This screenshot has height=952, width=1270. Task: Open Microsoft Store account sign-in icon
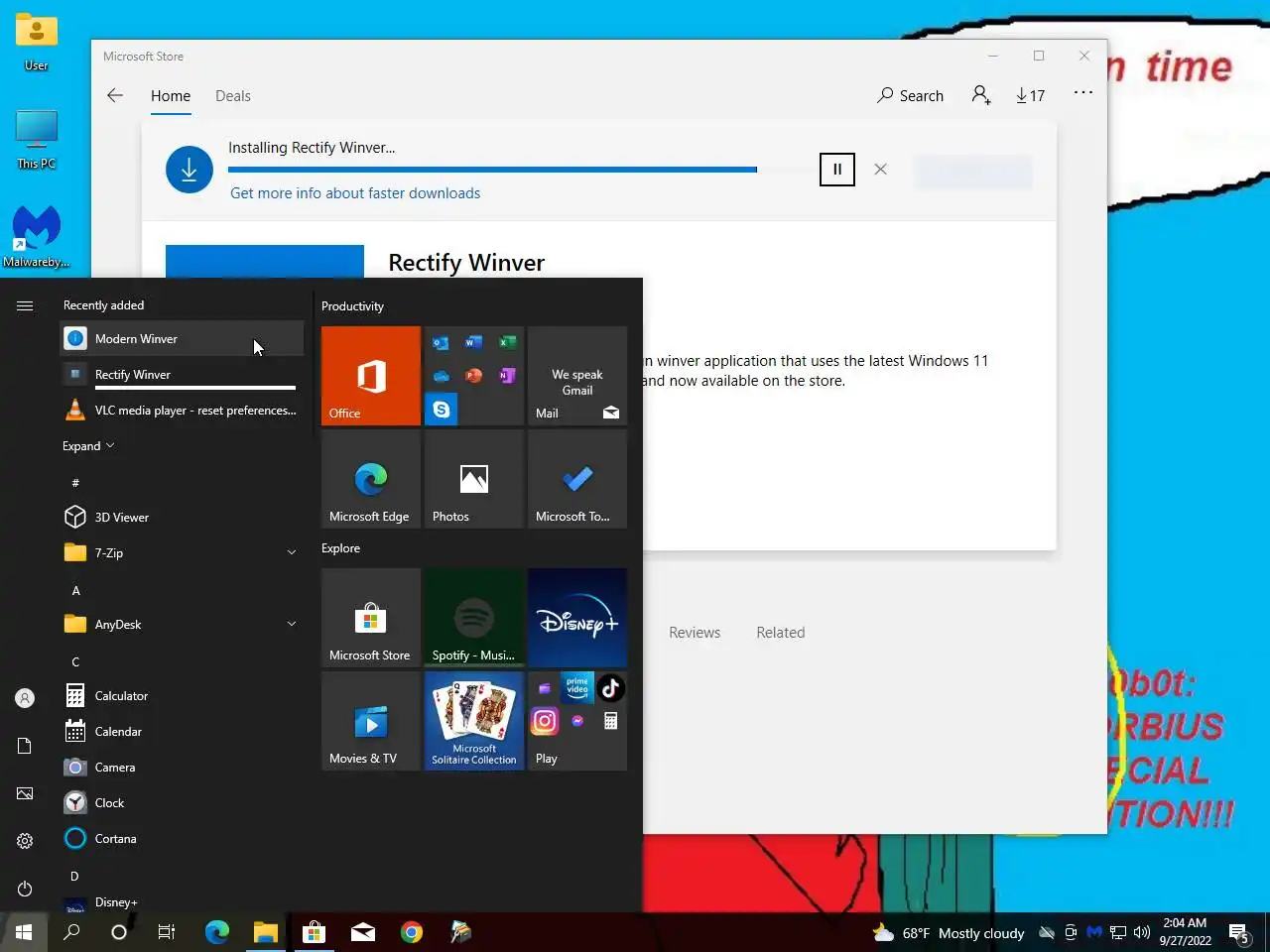pos(981,95)
